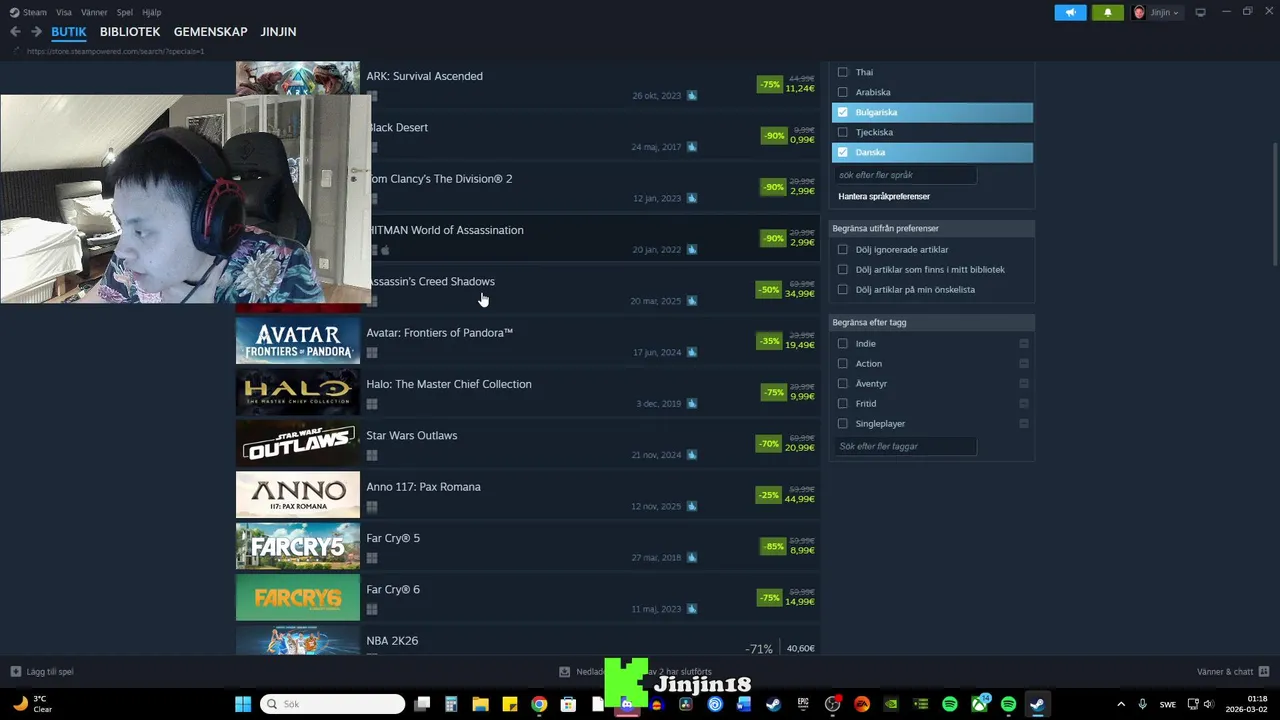Switch to the BUTIK tab
1280x720 pixels.
[x=69, y=32]
